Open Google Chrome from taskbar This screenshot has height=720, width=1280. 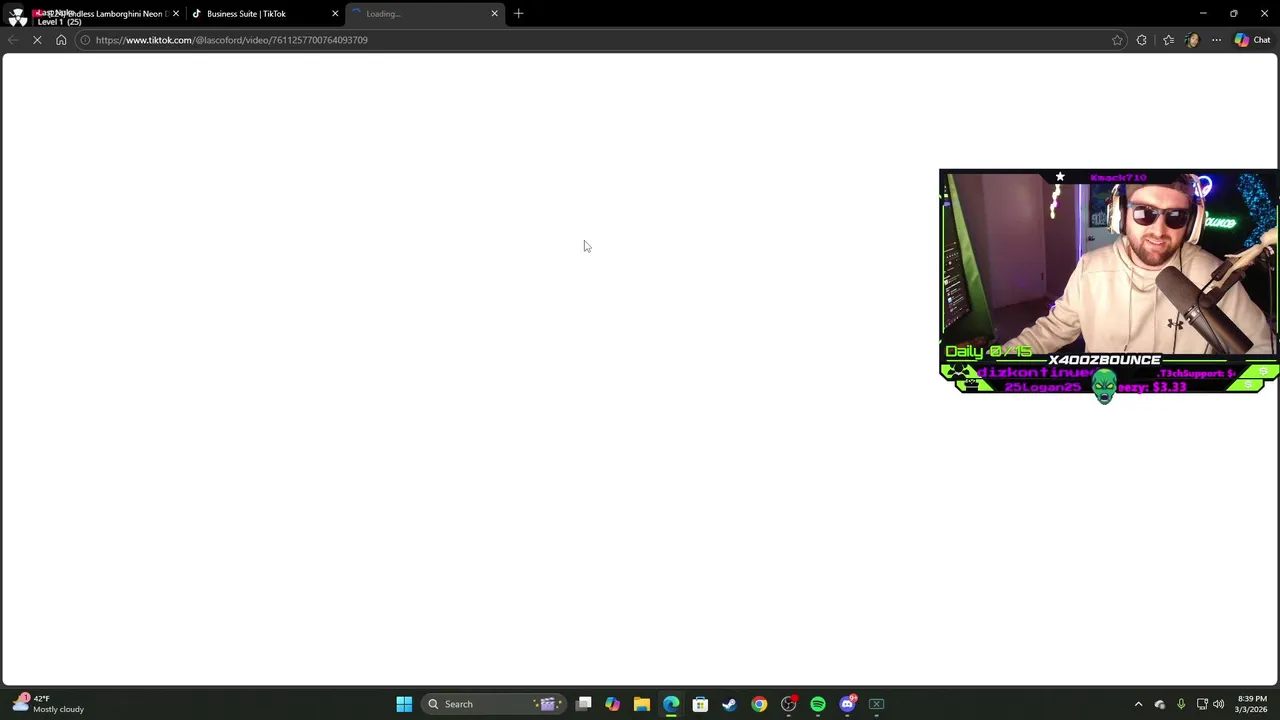coord(759,704)
